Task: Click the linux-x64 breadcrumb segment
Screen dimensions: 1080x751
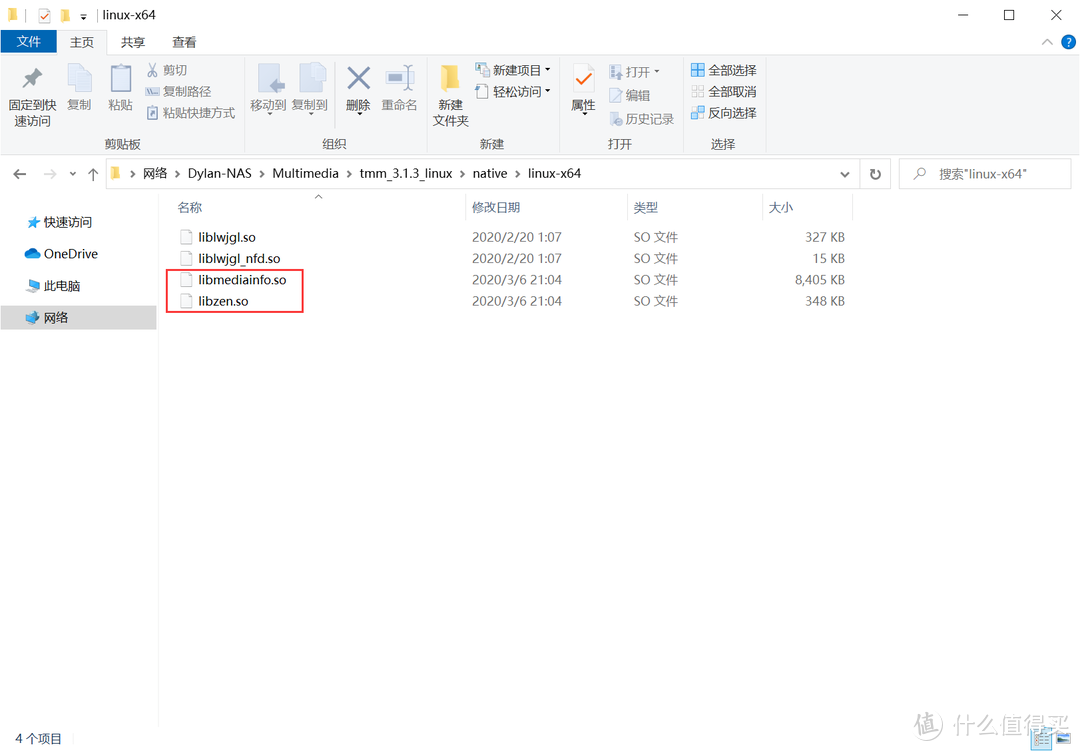Action: tap(554, 174)
